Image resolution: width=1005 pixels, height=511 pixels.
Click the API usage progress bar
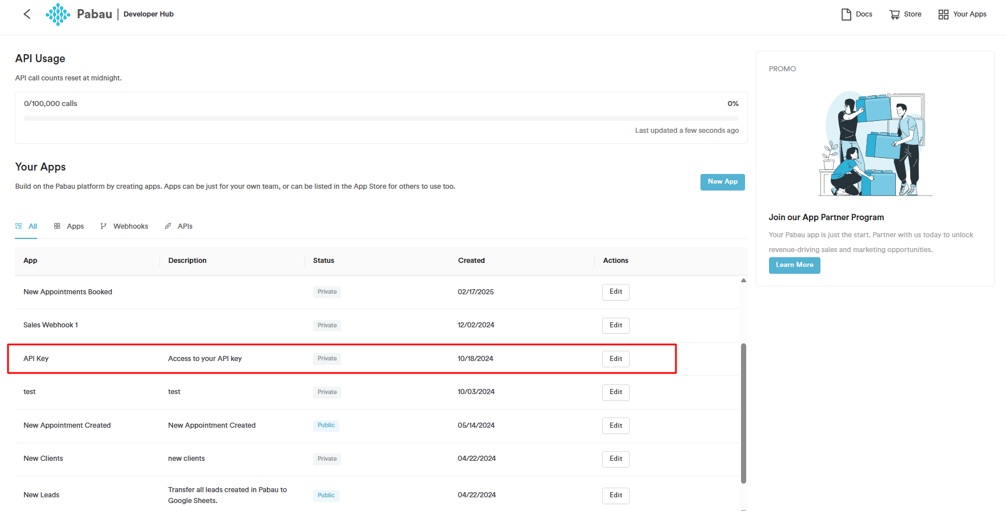[x=381, y=118]
